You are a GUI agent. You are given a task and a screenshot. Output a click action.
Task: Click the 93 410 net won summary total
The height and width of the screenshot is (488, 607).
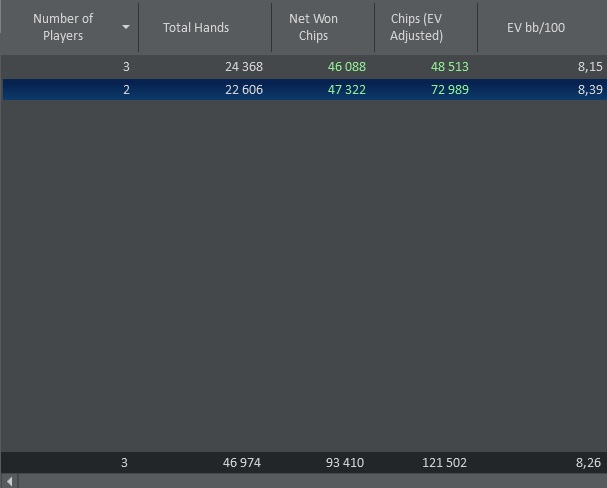coord(345,463)
